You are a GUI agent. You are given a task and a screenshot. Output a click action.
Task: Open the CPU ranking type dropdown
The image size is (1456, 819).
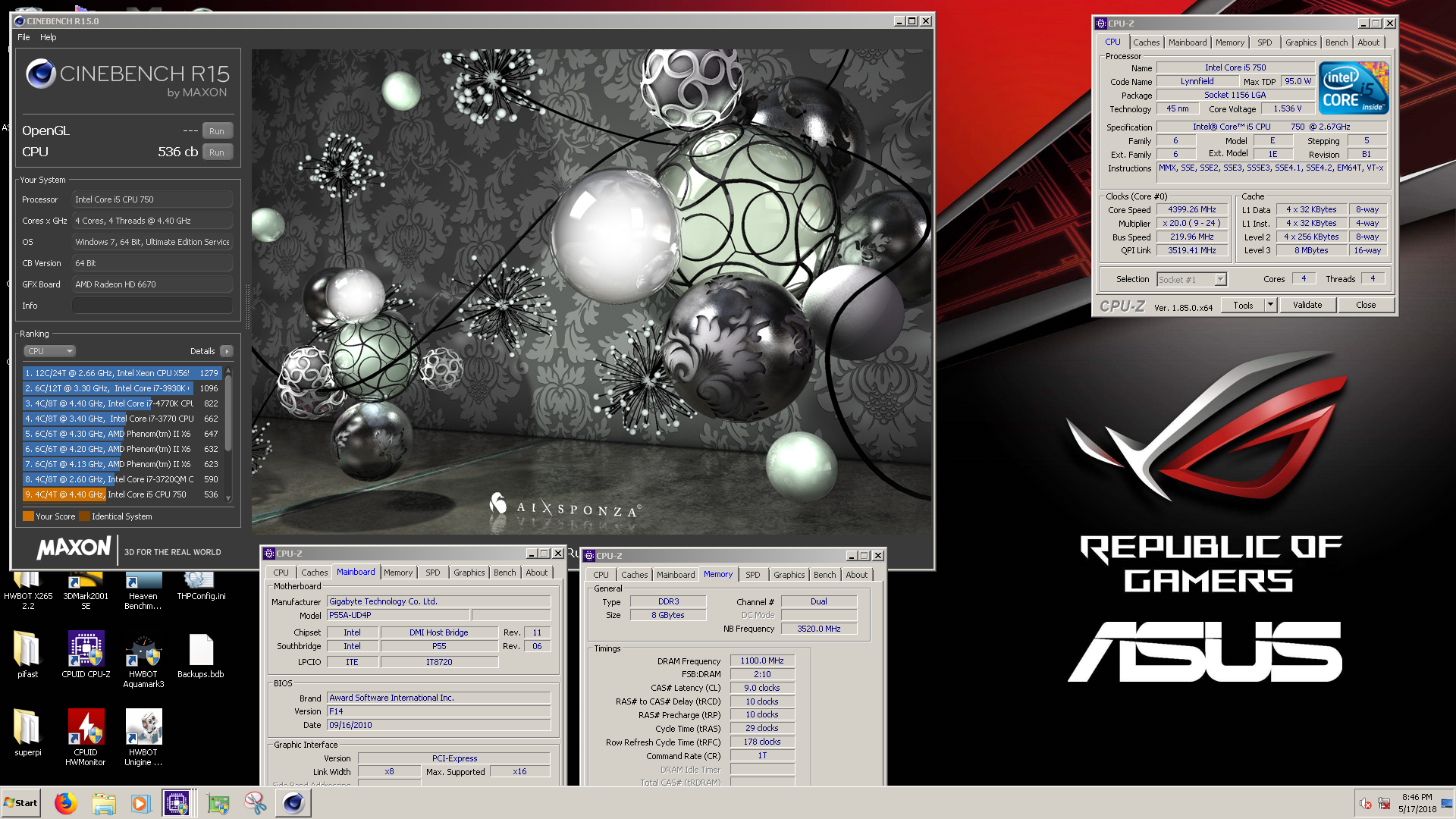(50, 351)
